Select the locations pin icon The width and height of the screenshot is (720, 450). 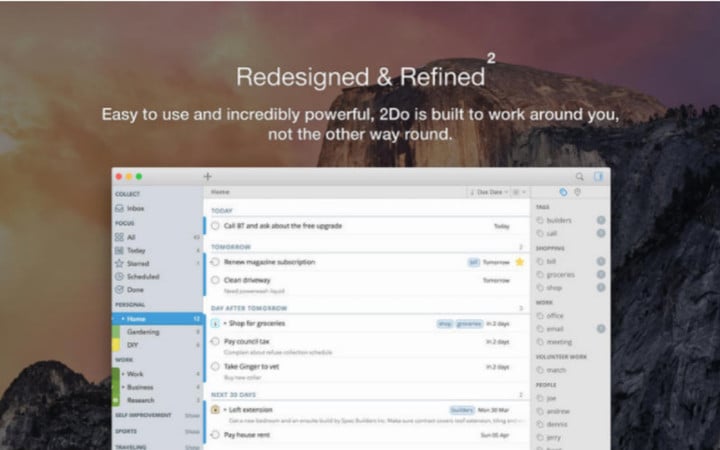tap(578, 192)
